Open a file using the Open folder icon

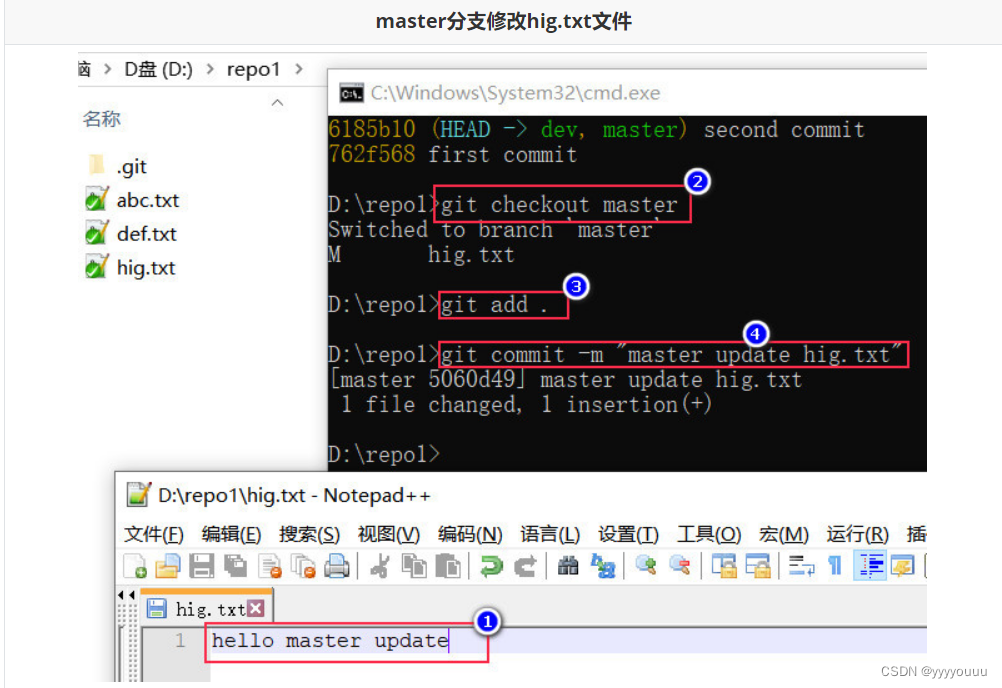point(167,566)
